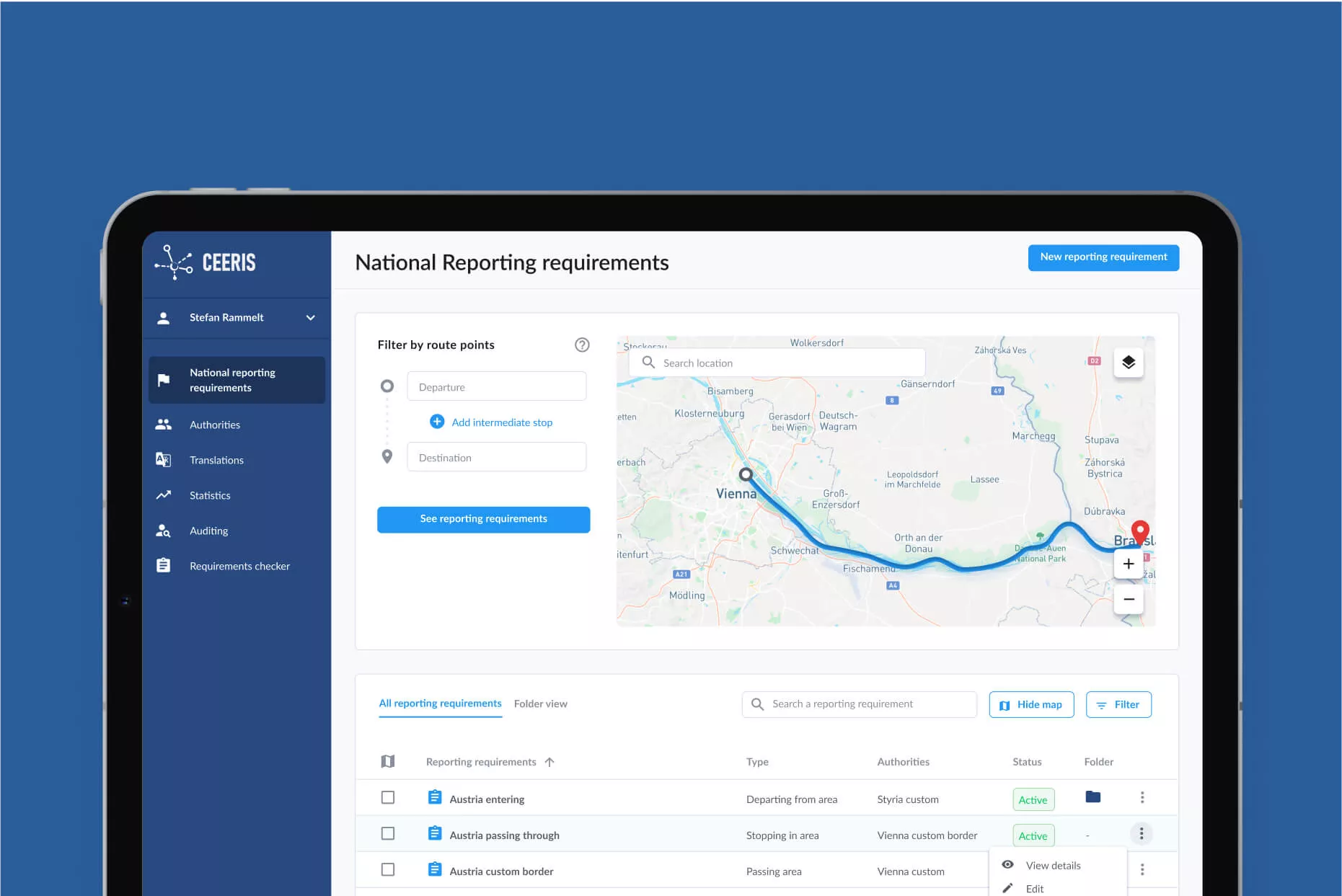The image size is (1342, 896).
Task: Click the red destination pin on map
Action: coord(1140,533)
